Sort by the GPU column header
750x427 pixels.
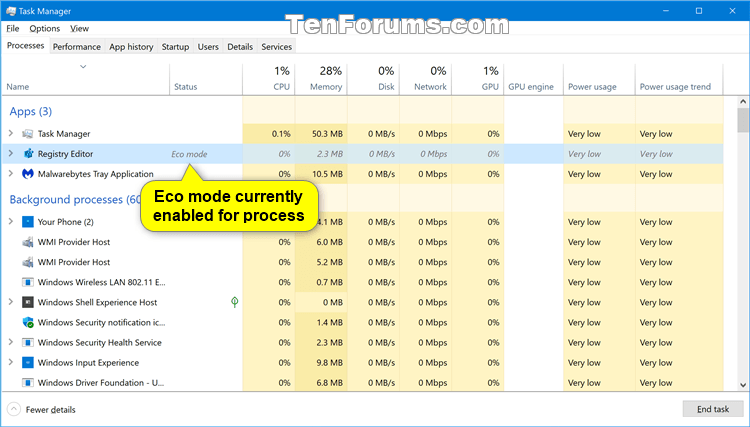[478, 79]
